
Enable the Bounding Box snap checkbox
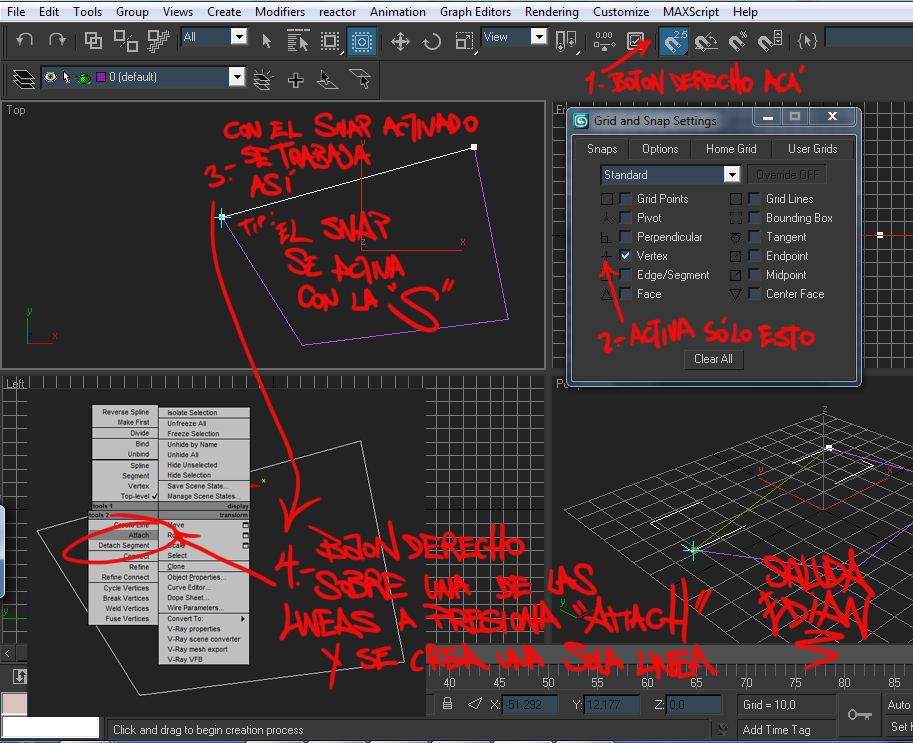coord(755,218)
